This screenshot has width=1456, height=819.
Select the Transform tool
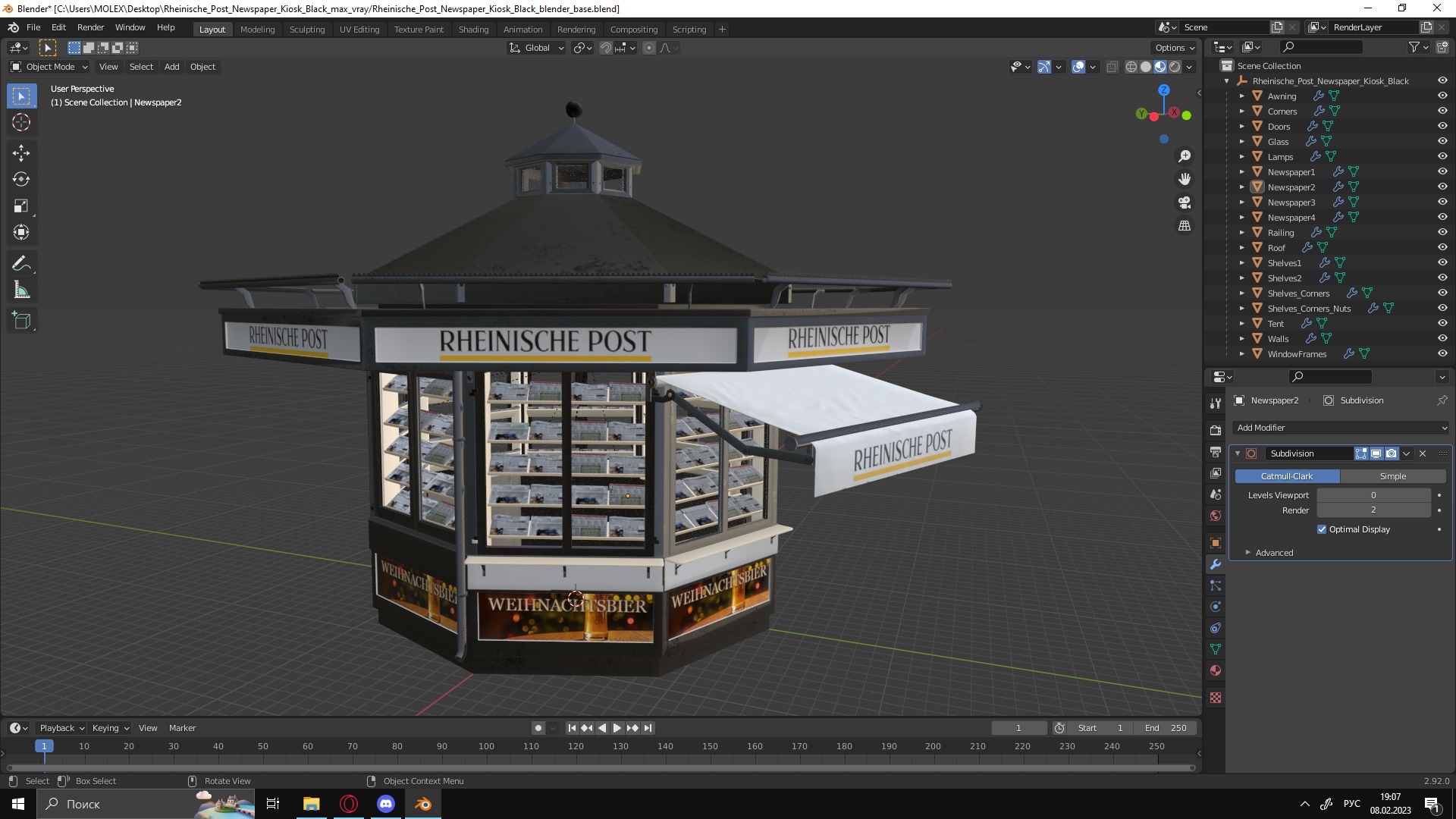pos(21,233)
